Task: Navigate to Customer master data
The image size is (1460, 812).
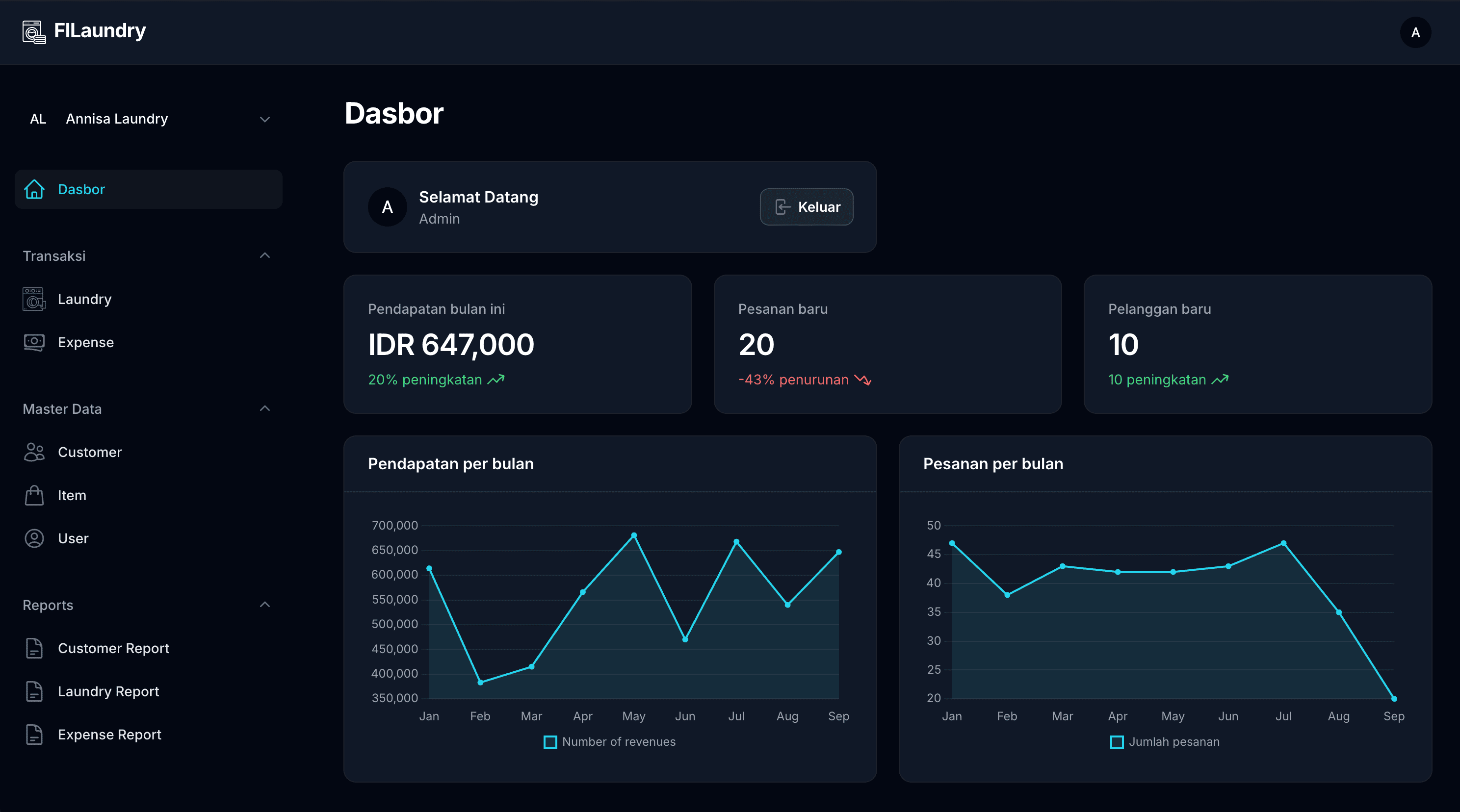Action: pos(149,452)
